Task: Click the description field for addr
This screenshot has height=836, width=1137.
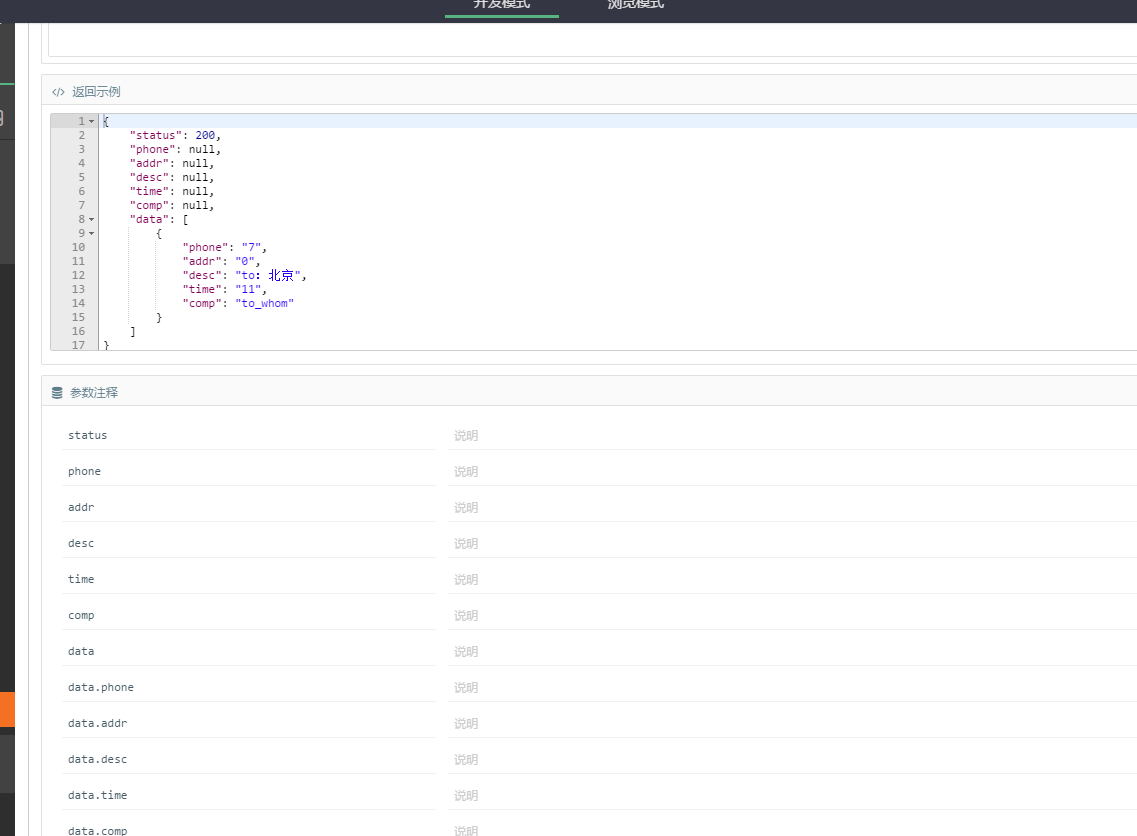Action: tap(792, 508)
